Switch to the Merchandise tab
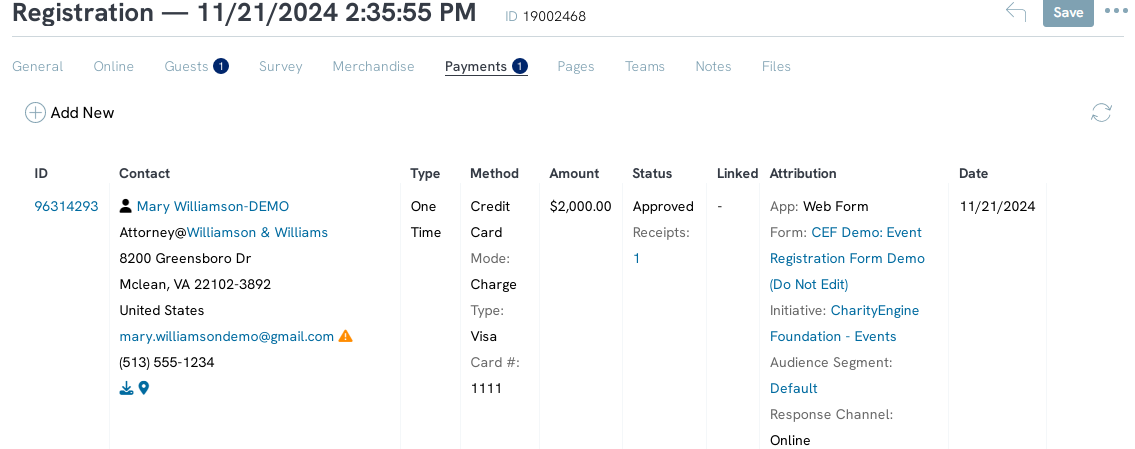The image size is (1135, 449). pos(374,66)
